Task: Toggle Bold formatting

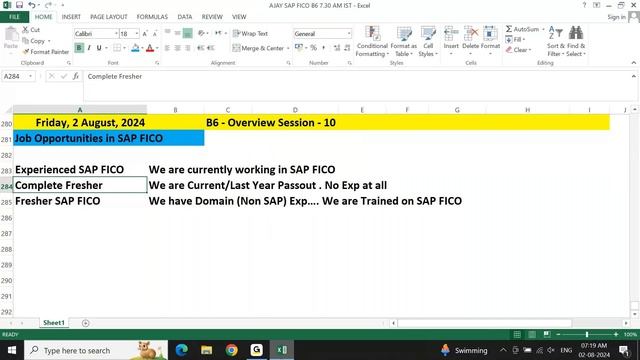Action: tap(79, 48)
